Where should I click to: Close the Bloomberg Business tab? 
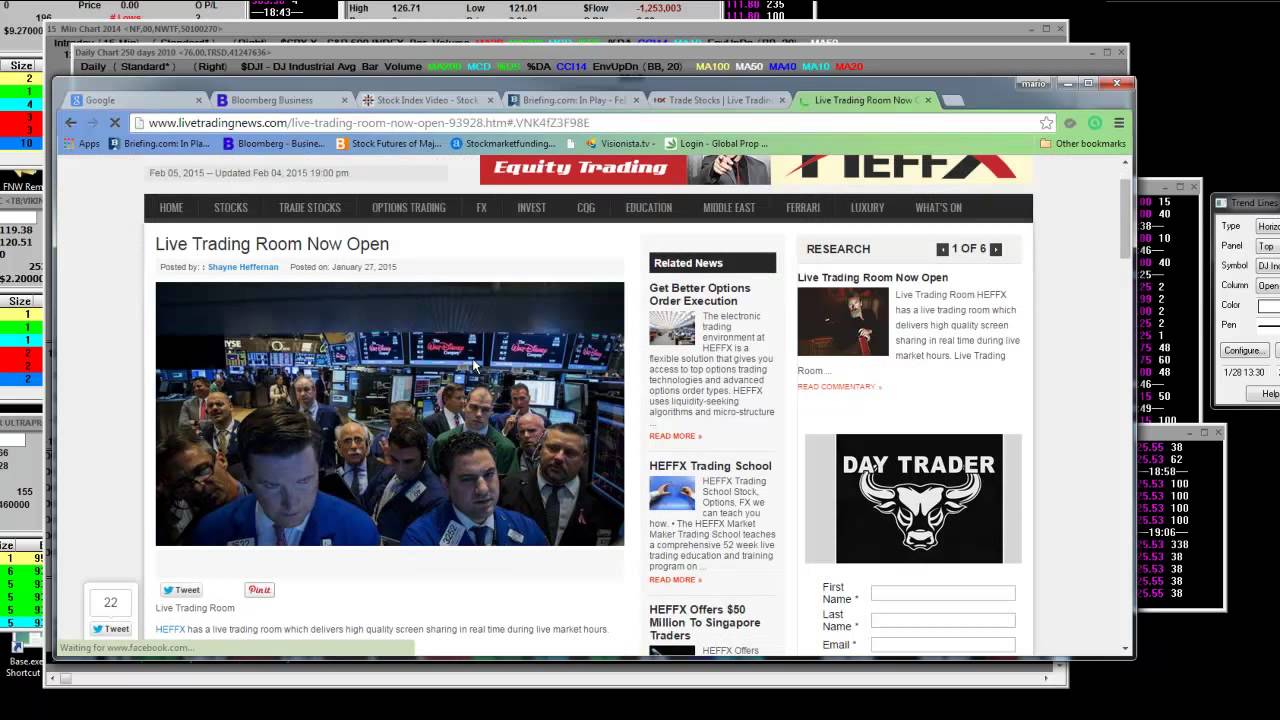click(345, 100)
